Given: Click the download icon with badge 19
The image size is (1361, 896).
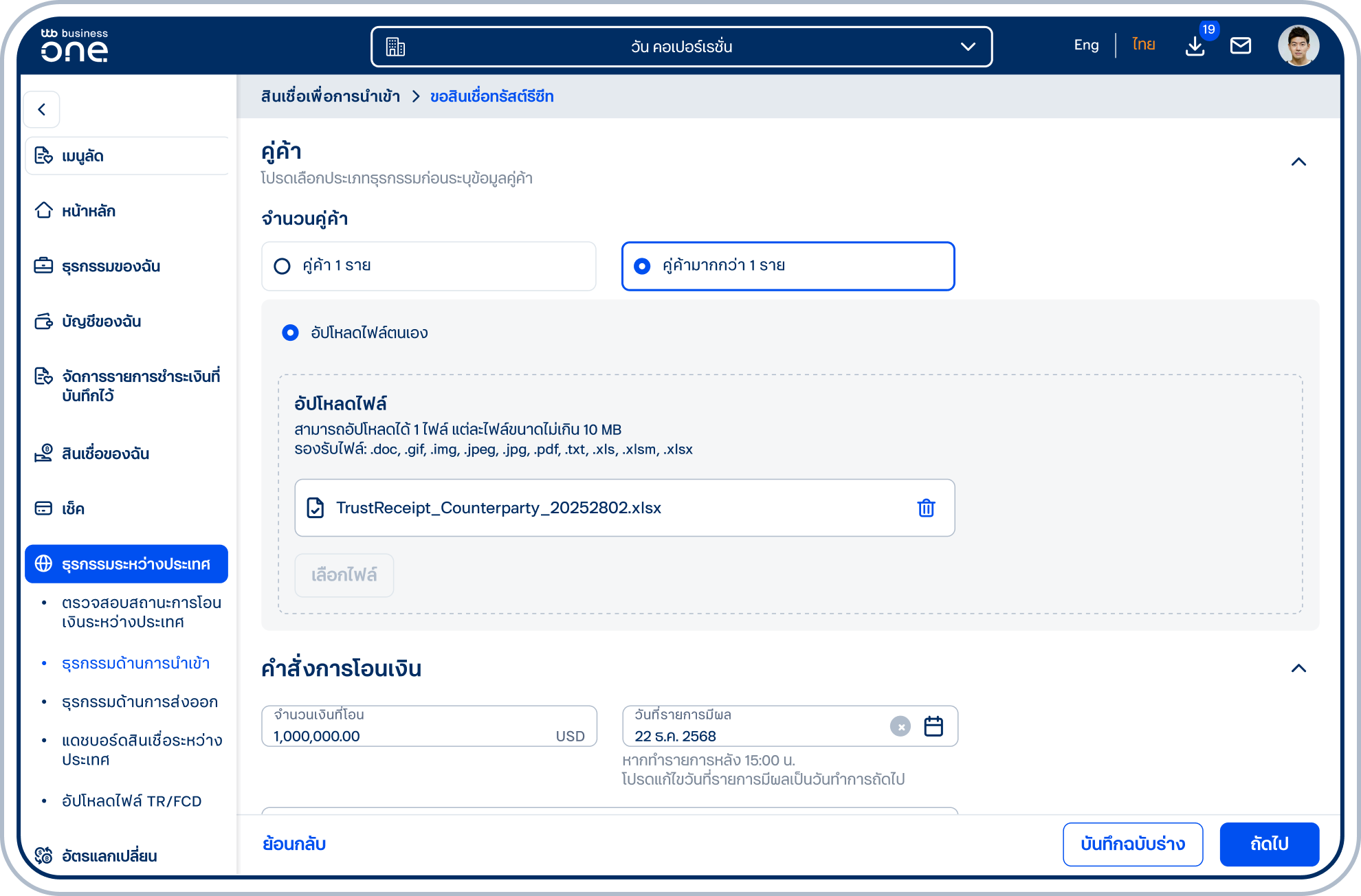Looking at the screenshot, I should coord(1195,46).
